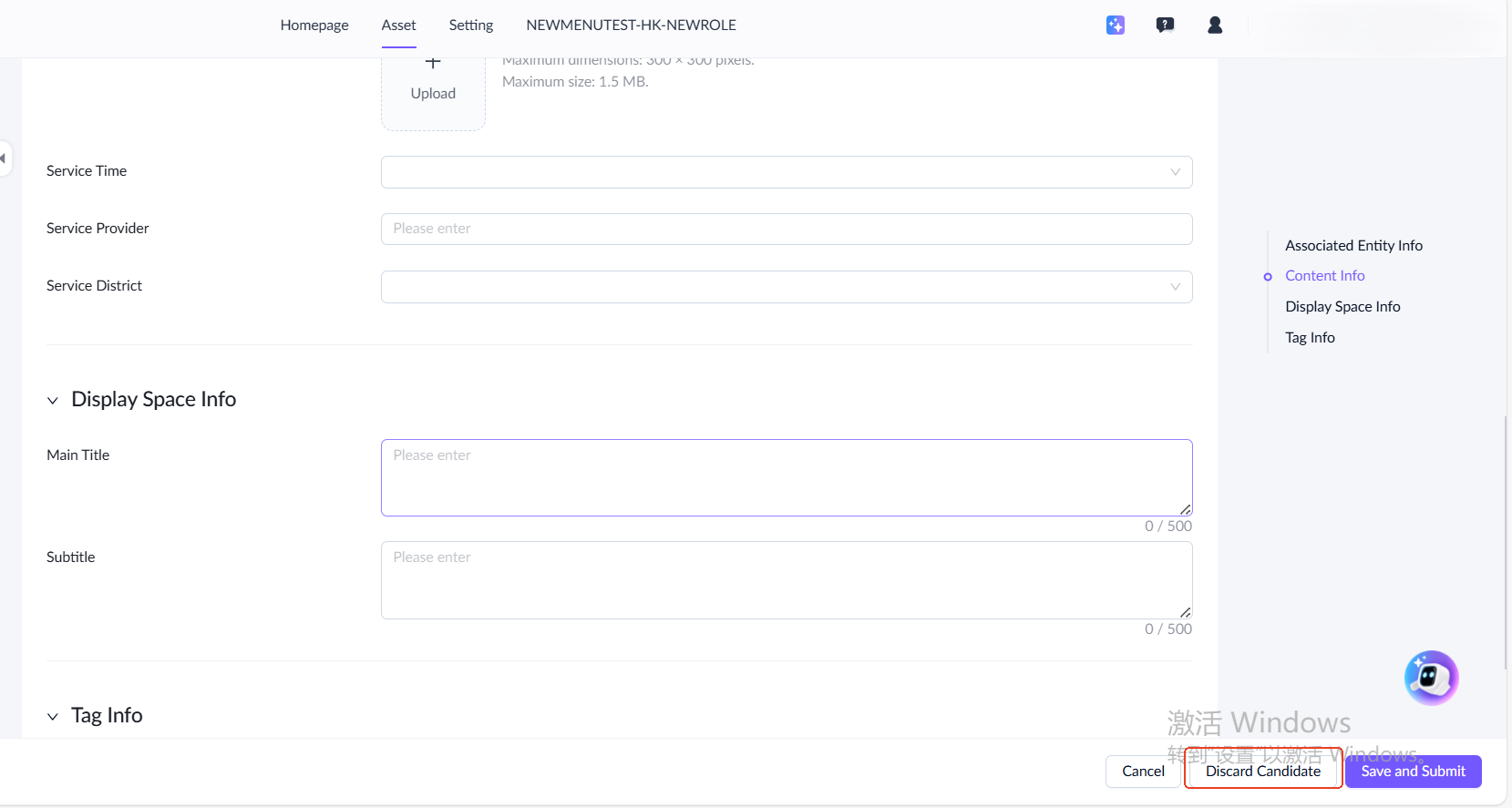Image resolution: width=1512 pixels, height=808 pixels.
Task: Click the Discard Candidate button
Action: point(1262,771)
